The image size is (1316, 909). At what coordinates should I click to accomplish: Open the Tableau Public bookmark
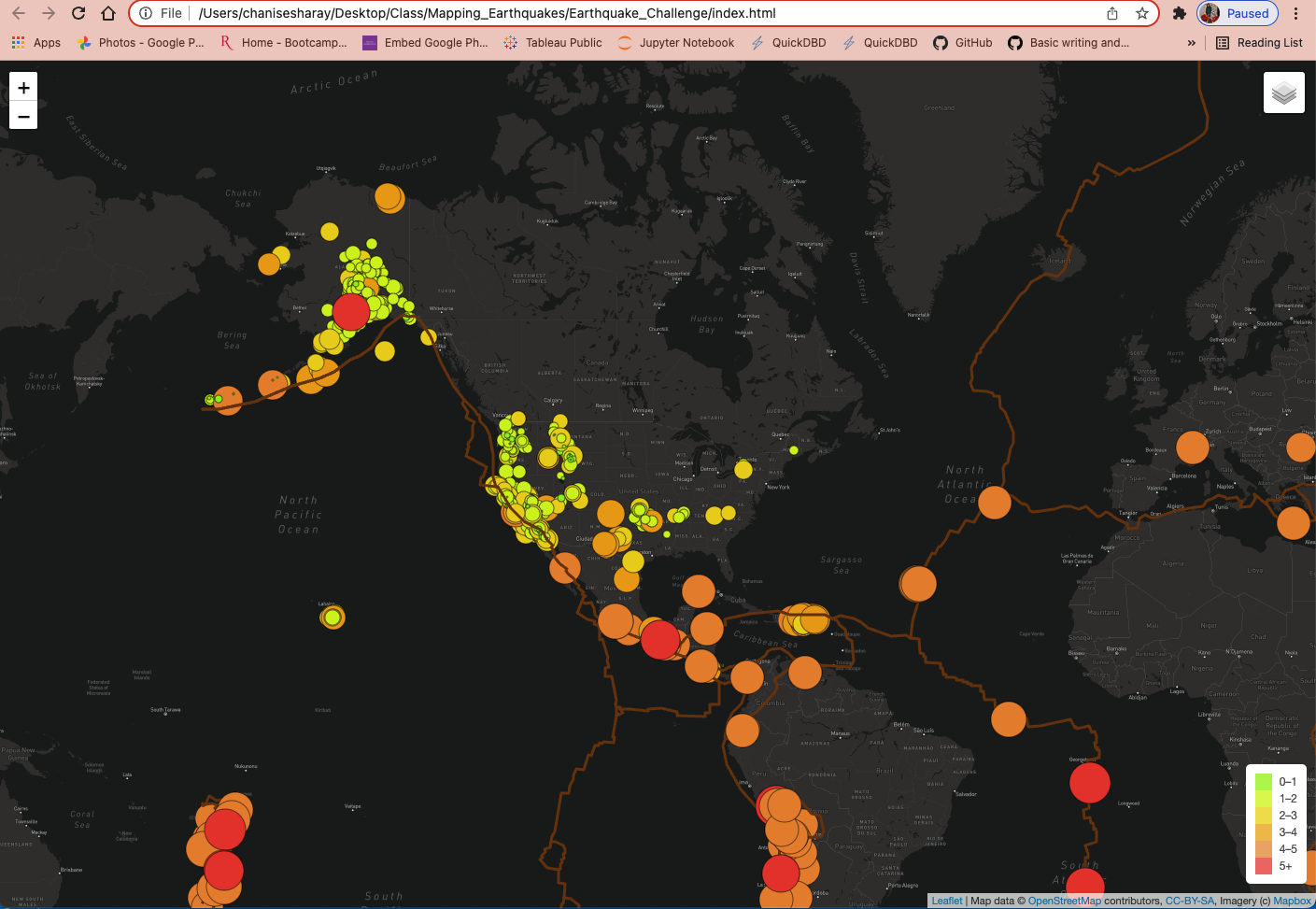tap(553, 42)
